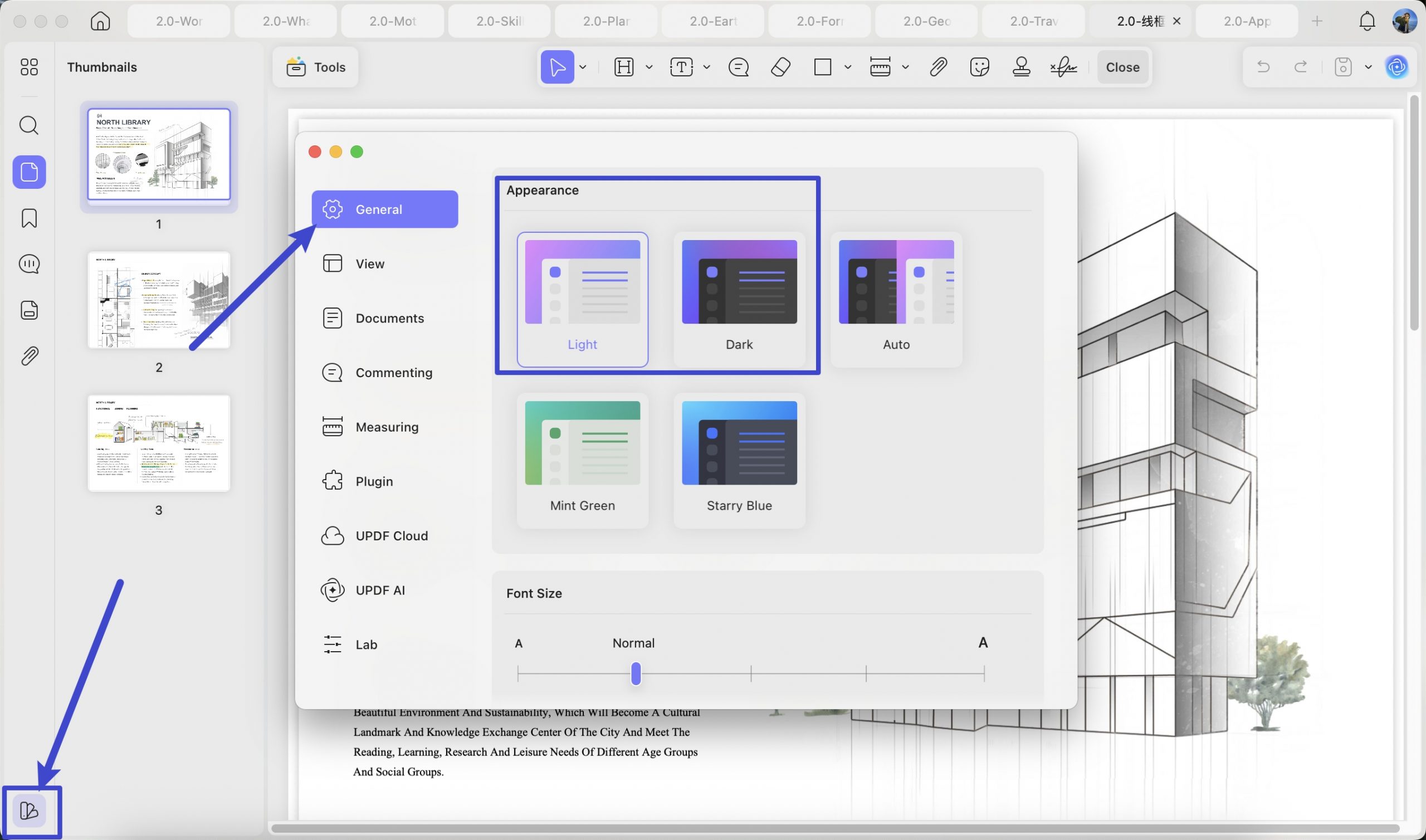Screen dimensions: 1426x840
Task: Open Lab preferences section
Action: point(385,644)
